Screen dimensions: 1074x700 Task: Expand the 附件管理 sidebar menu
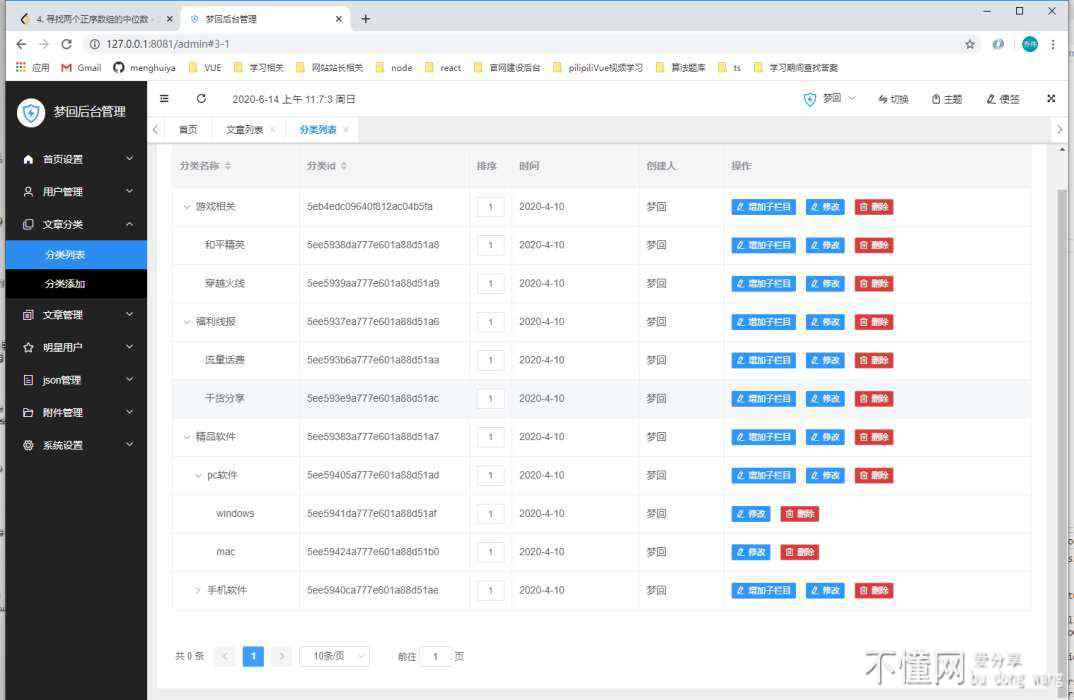click(x=76, y=412)
